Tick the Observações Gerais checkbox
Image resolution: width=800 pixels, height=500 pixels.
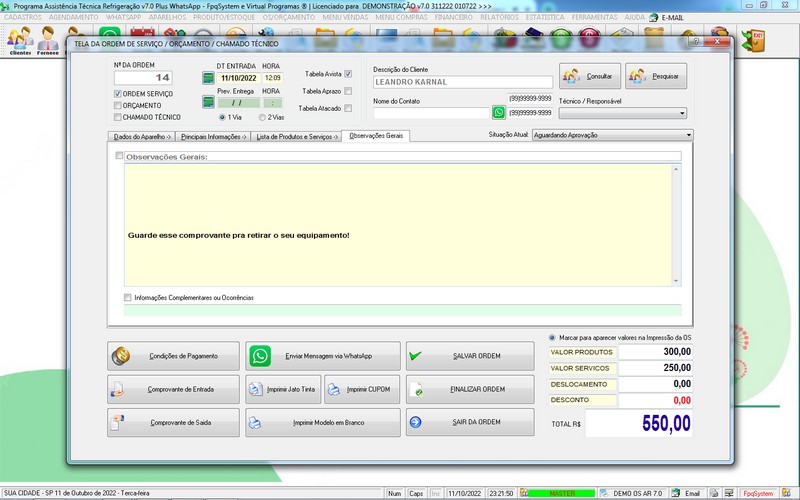coord(119,156)
